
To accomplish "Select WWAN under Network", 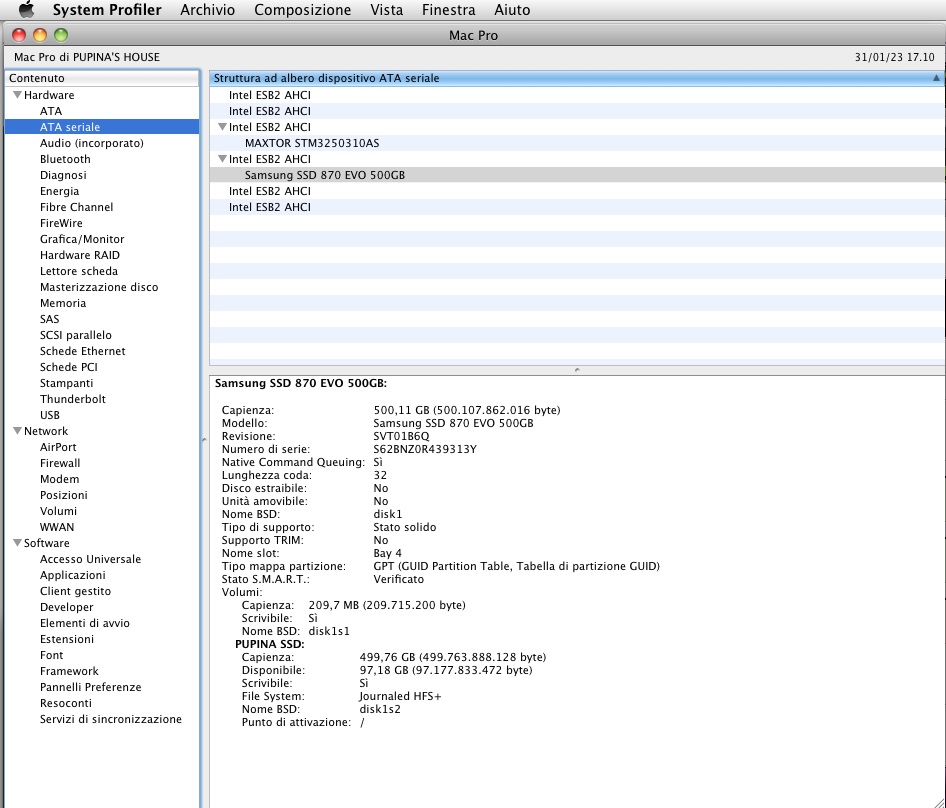I will click(57, 527).
